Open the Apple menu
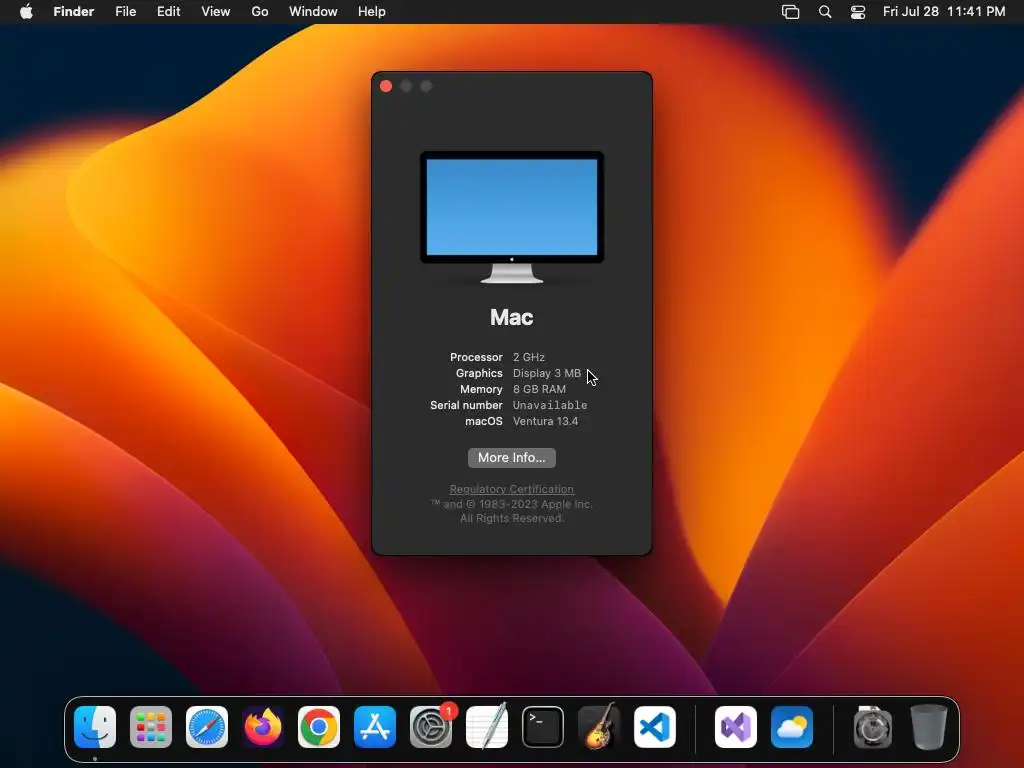The width and height of the screenshot is (1024, 768). [x=26, y=12]
